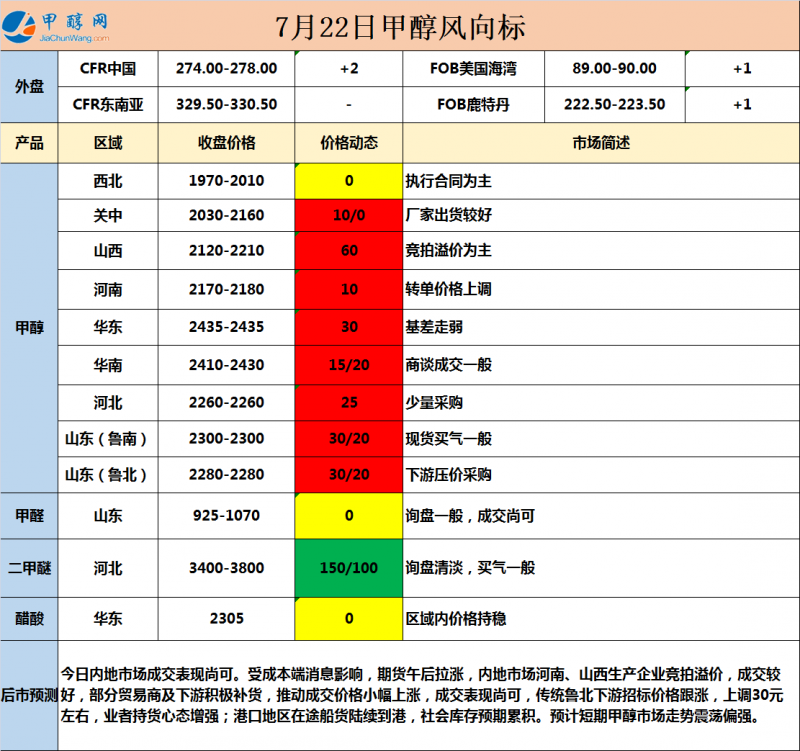Click the text 区域内价格持稳
Screen dimensions: 800x751
456,619
